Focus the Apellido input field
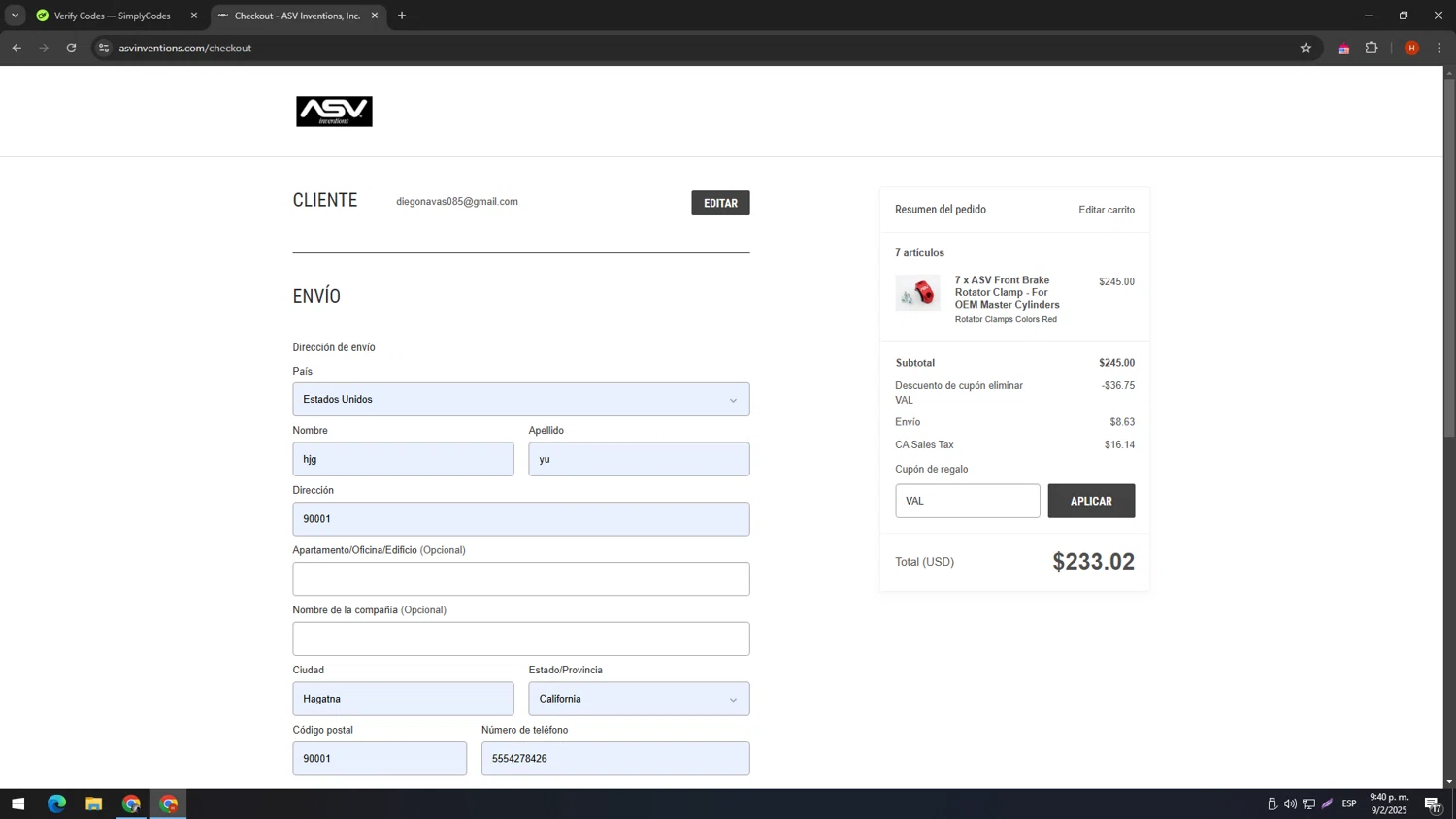 click(x=639, y=459)
